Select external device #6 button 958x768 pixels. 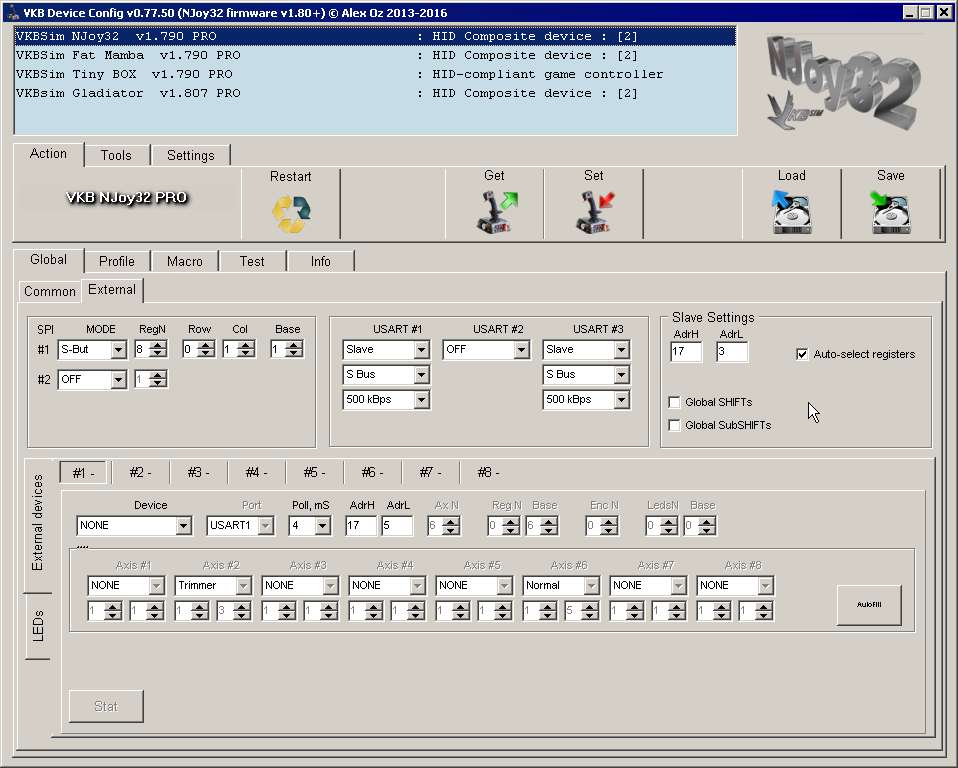(x=373, y=472)
